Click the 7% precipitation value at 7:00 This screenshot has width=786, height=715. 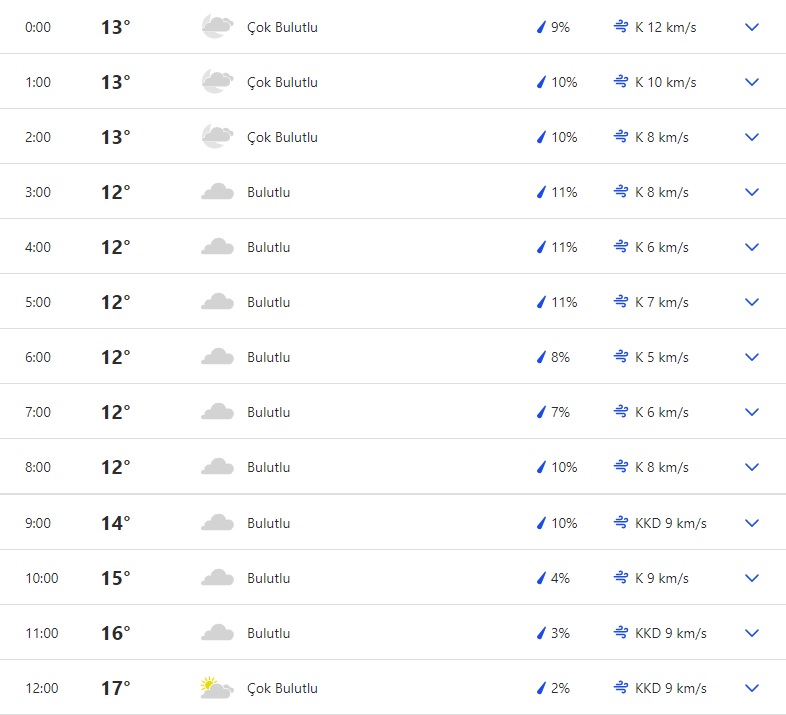560,412
